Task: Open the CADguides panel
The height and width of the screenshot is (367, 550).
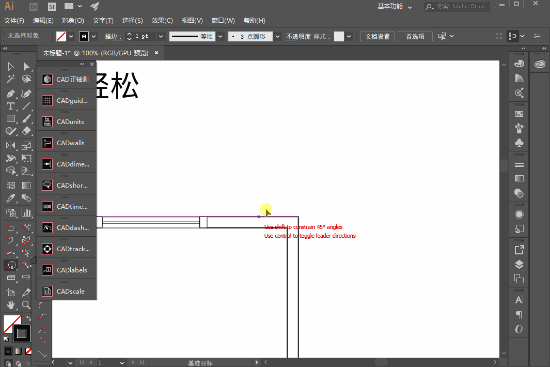Action: (67, 101)
